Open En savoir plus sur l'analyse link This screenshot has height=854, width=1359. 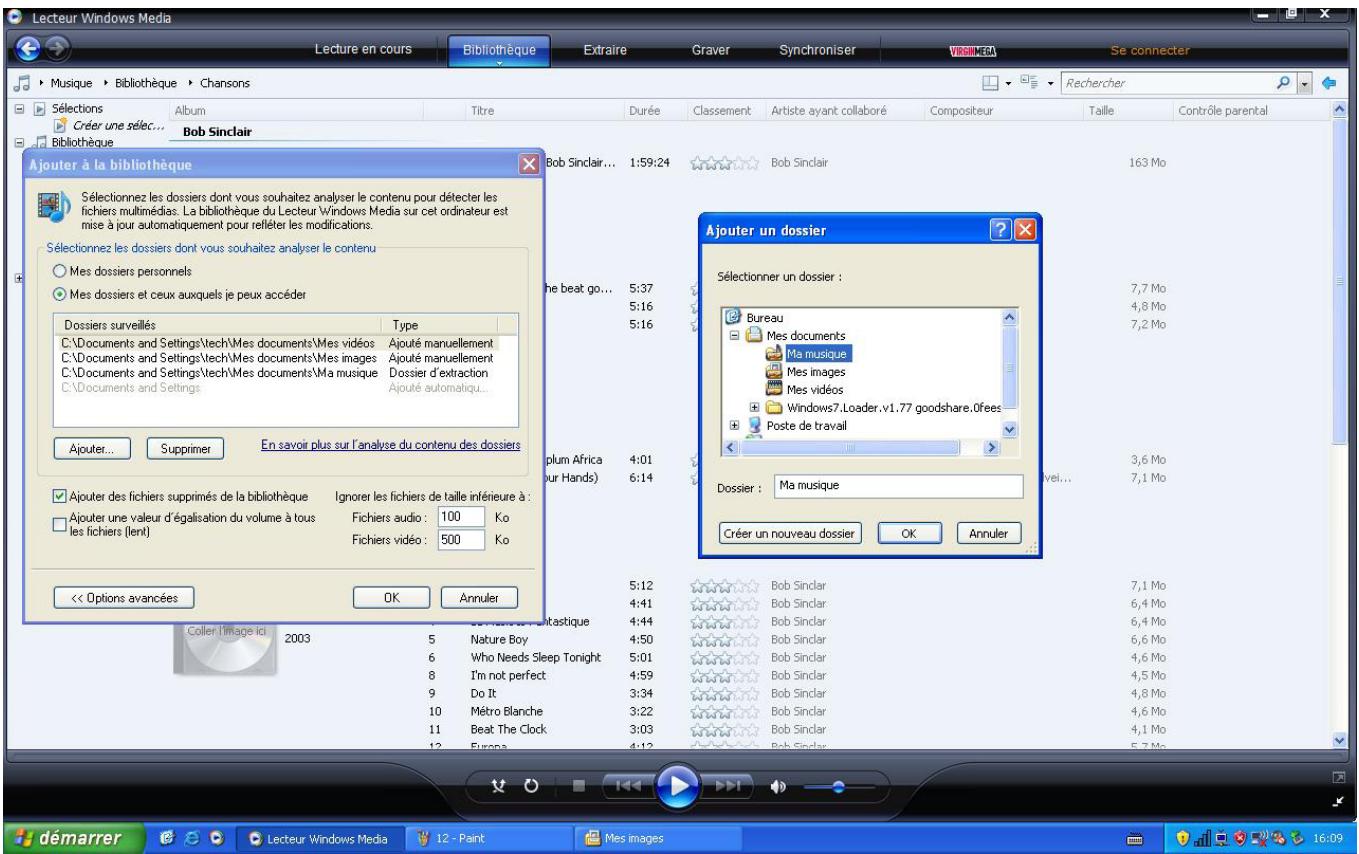tap(391, 445)
